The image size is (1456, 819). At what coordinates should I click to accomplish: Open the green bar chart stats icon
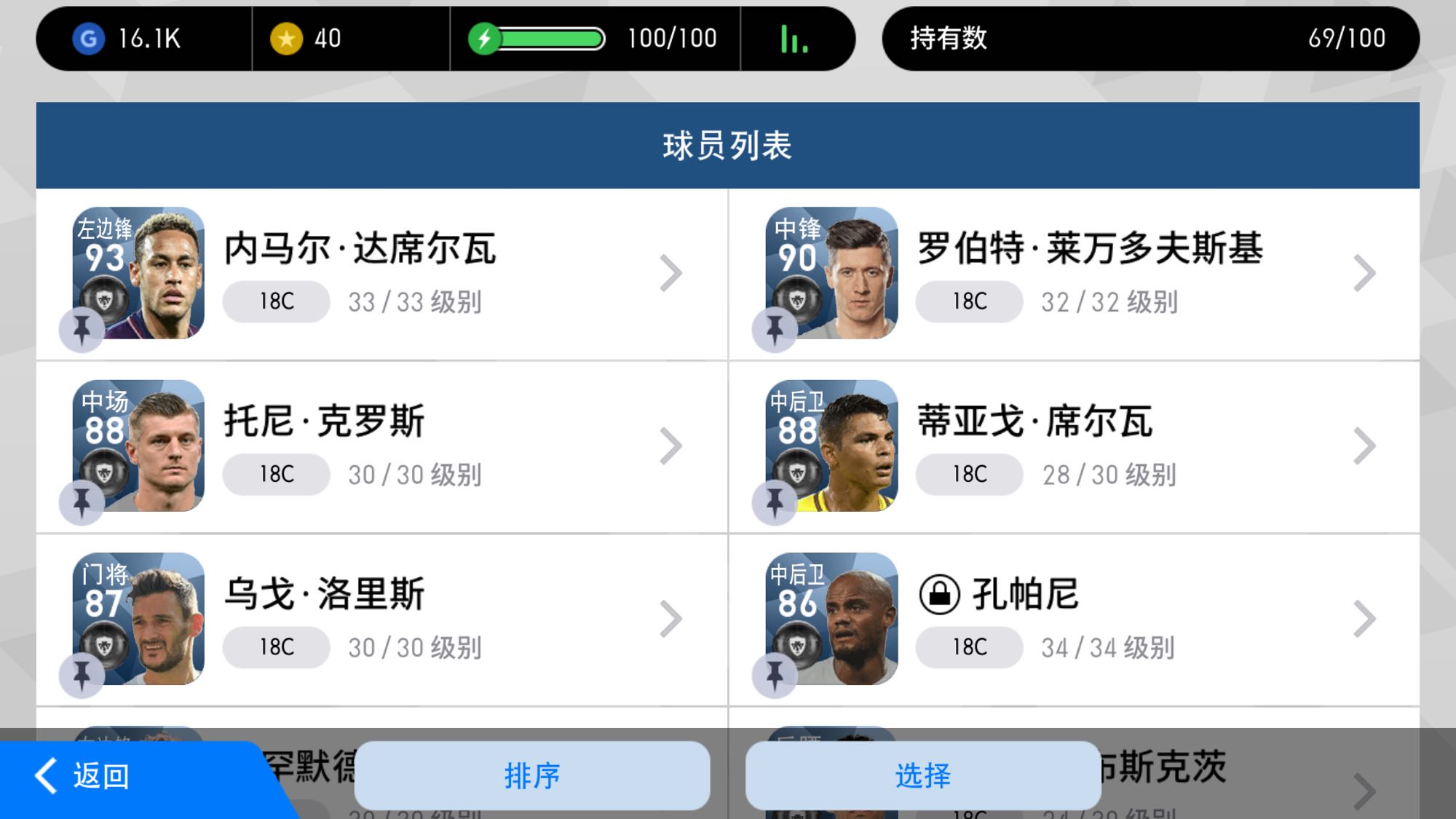point(794,39)
